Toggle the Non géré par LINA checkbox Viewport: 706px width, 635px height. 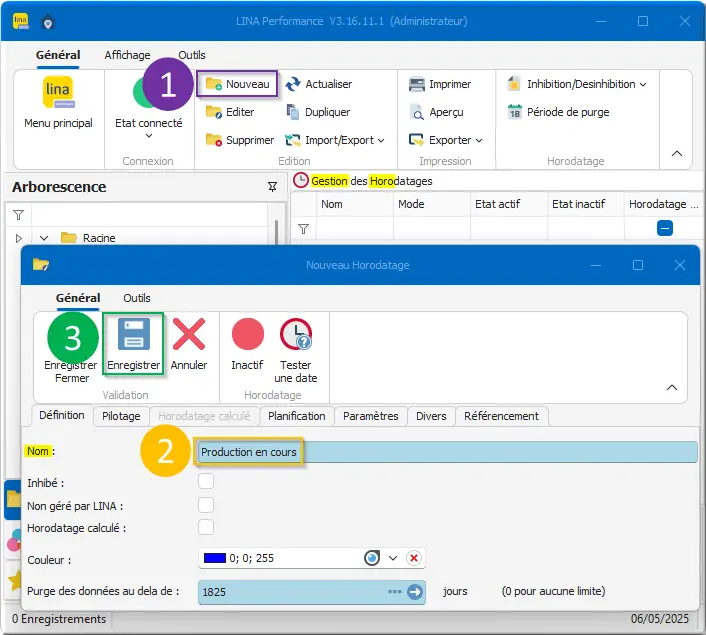[x=206, y=505]
